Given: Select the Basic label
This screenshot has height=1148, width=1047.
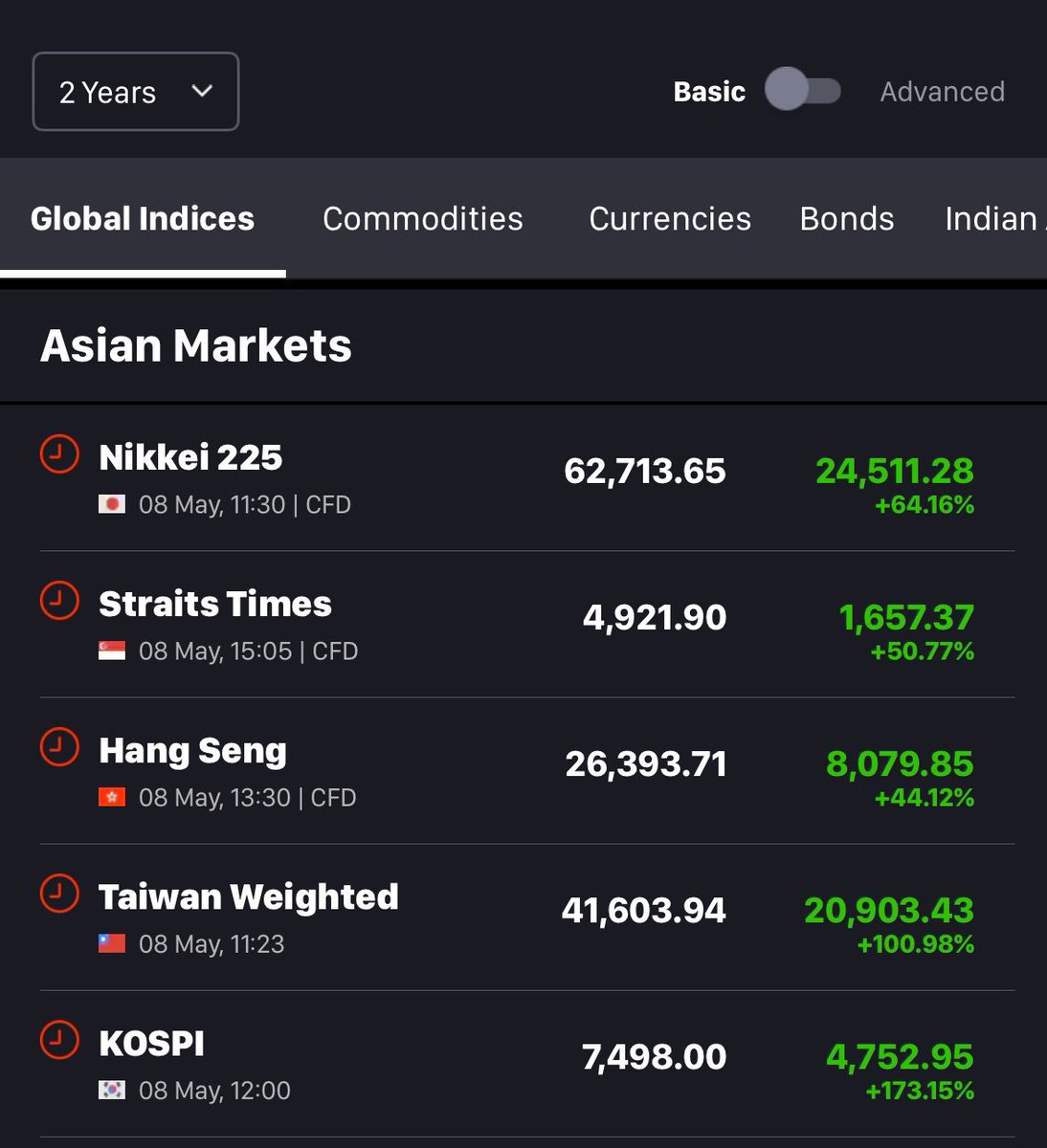Looking at the screenshot, I should coord(709,92).
